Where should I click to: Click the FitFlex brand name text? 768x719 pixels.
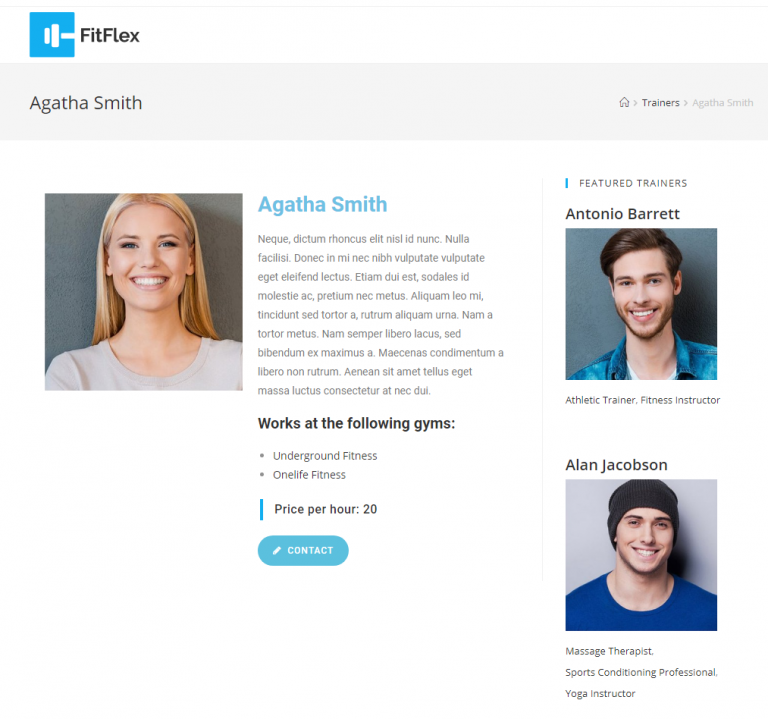[110, 35]
